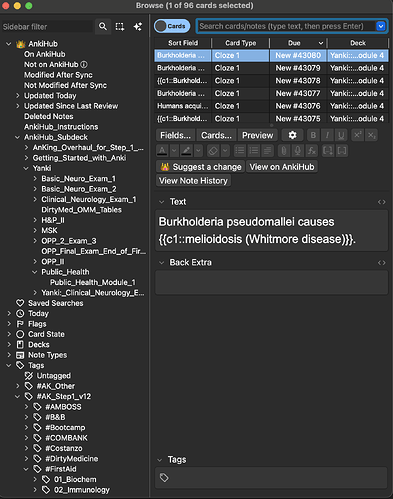Apply subscript formatting icon
393x499 pixels.
point(371,135)
